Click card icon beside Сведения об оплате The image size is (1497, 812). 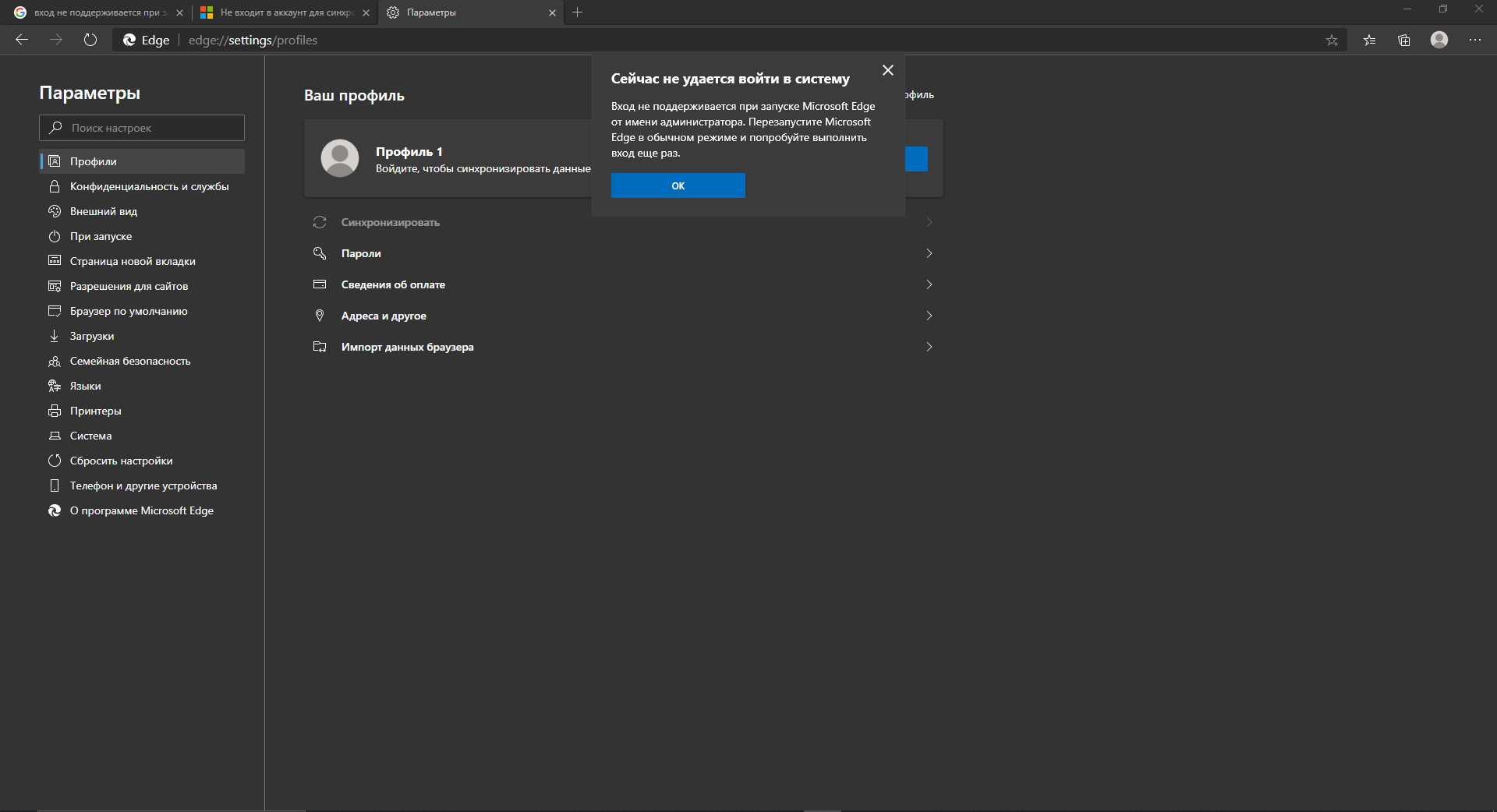point(320,284)
